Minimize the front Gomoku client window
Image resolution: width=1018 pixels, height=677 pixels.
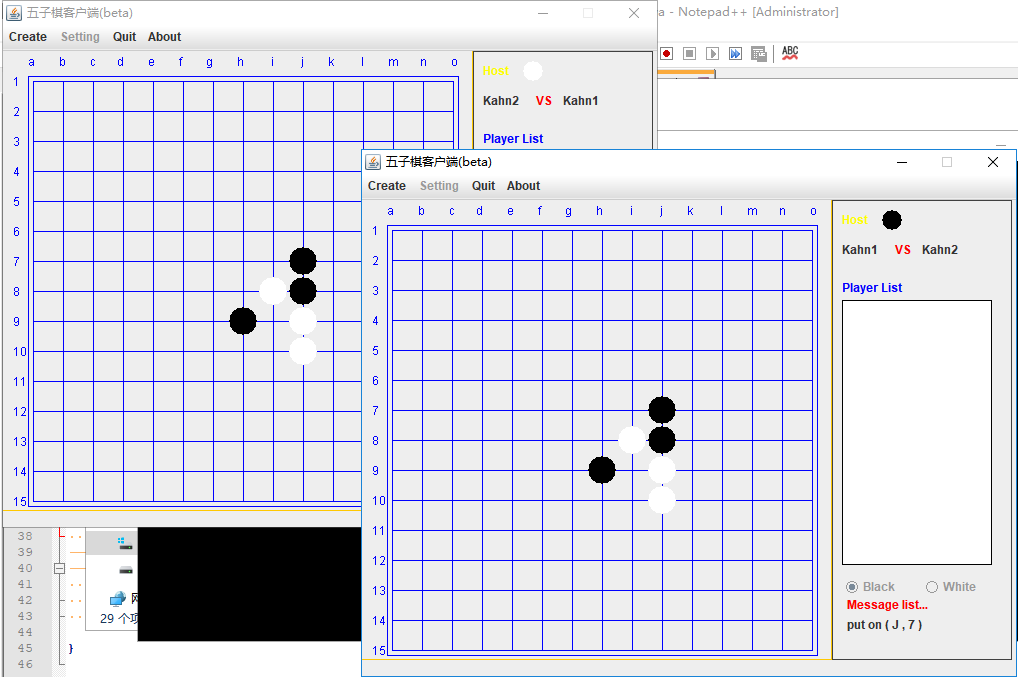point(902,162)
